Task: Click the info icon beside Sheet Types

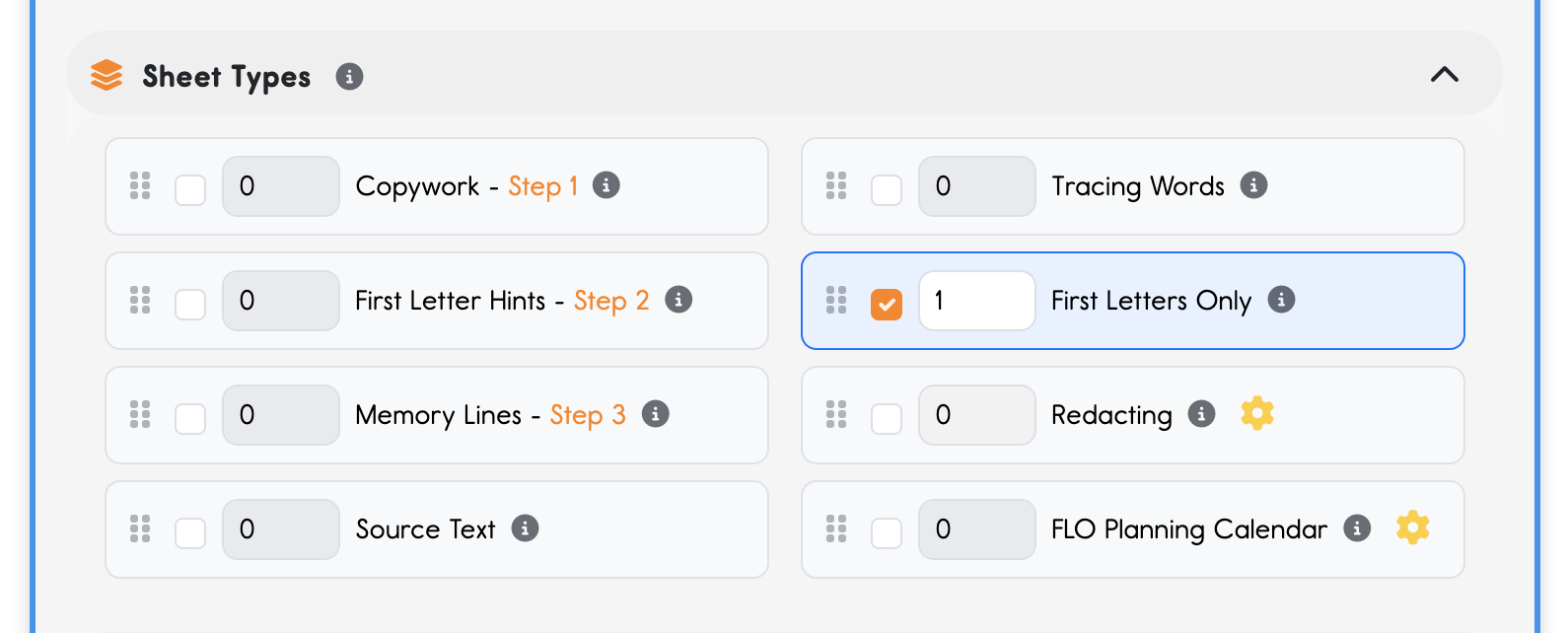Action: 349,76
